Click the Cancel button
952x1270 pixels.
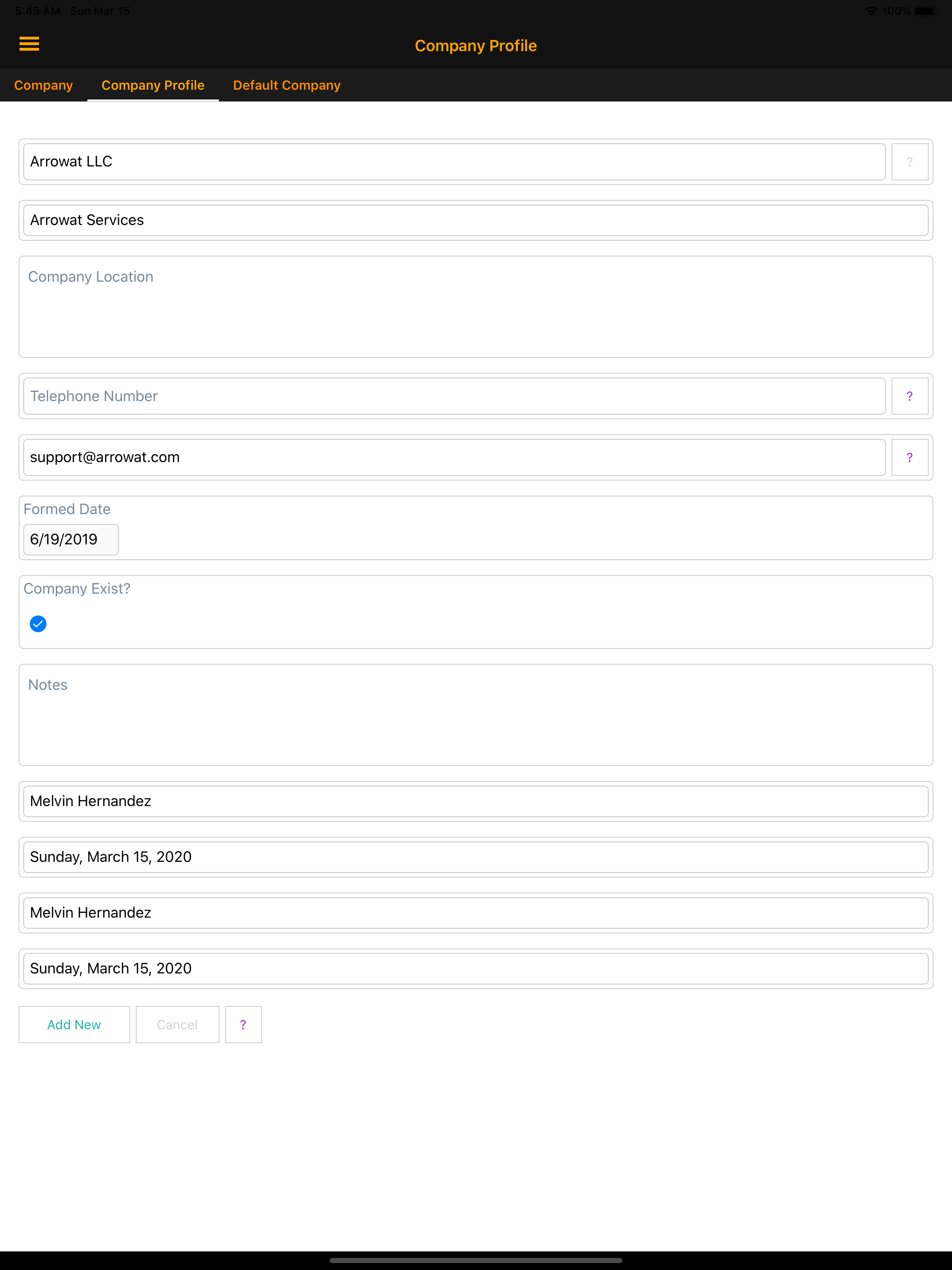pos(177,1024)
